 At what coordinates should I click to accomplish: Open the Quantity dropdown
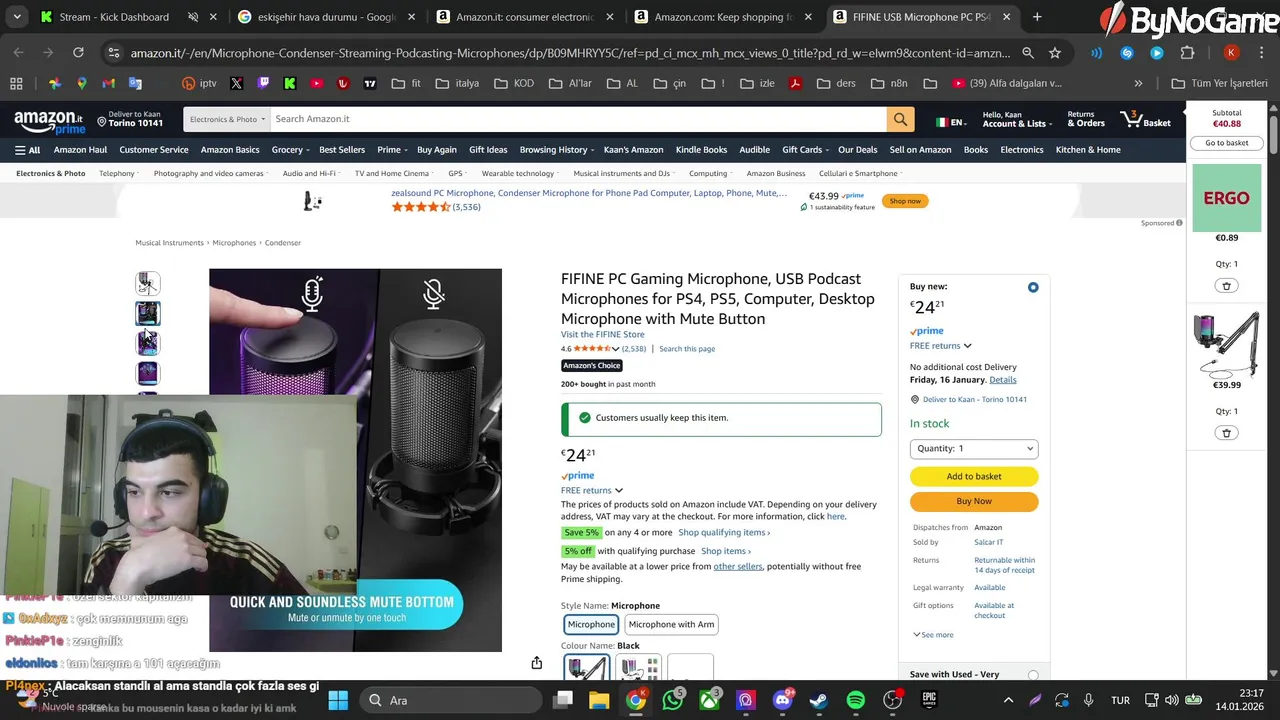(974, 449)
